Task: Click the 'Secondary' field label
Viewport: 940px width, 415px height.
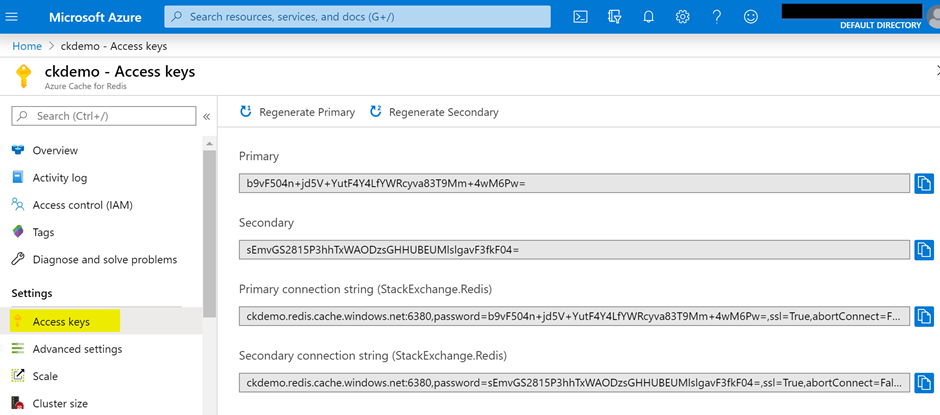Action: point(266,222)
